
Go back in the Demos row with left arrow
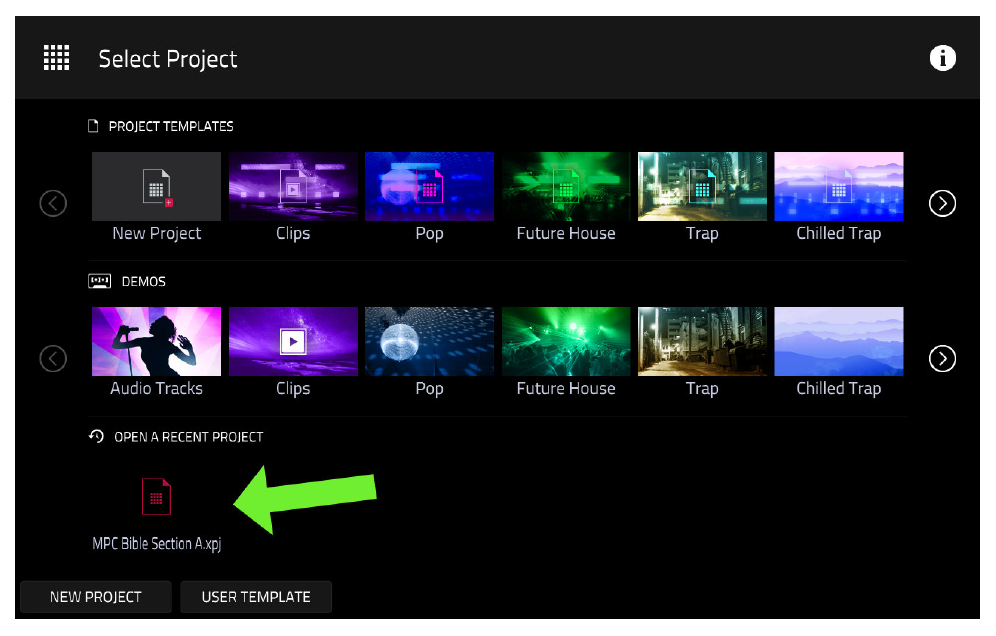(x=53, y=358)
